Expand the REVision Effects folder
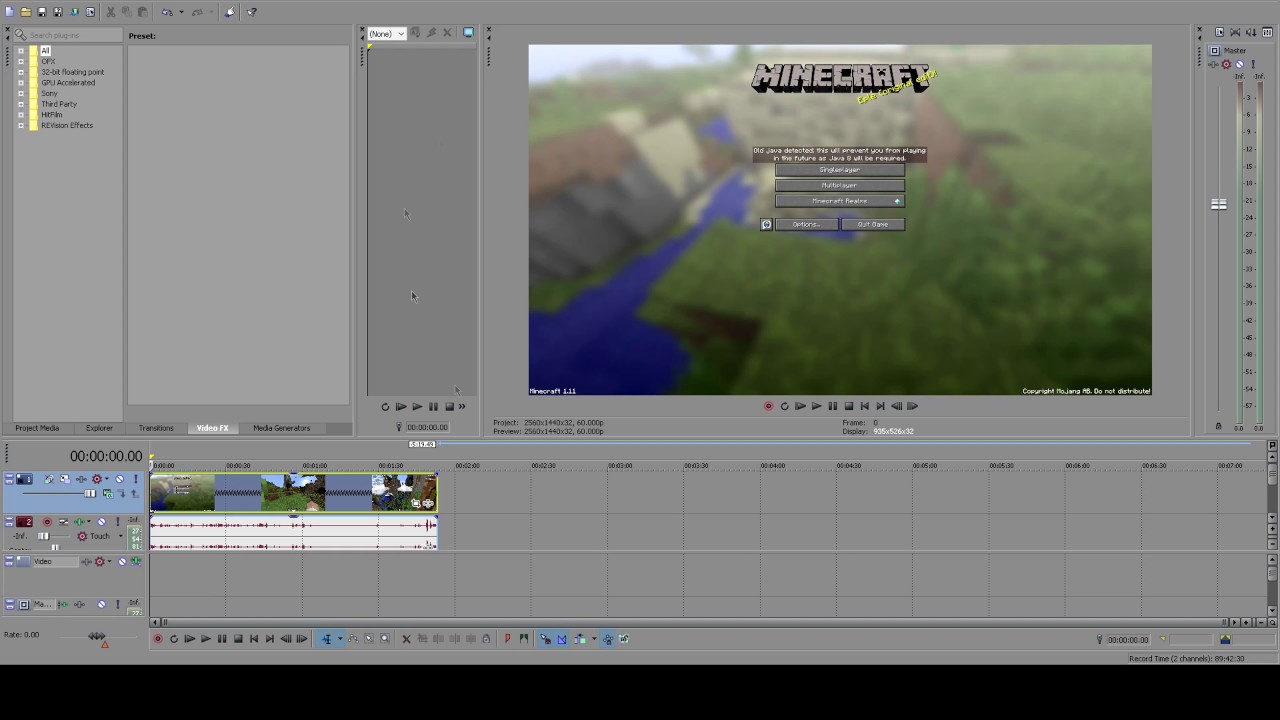This screenshot has height=720, width=1280. pyautogui.click(x=21, y=125)
